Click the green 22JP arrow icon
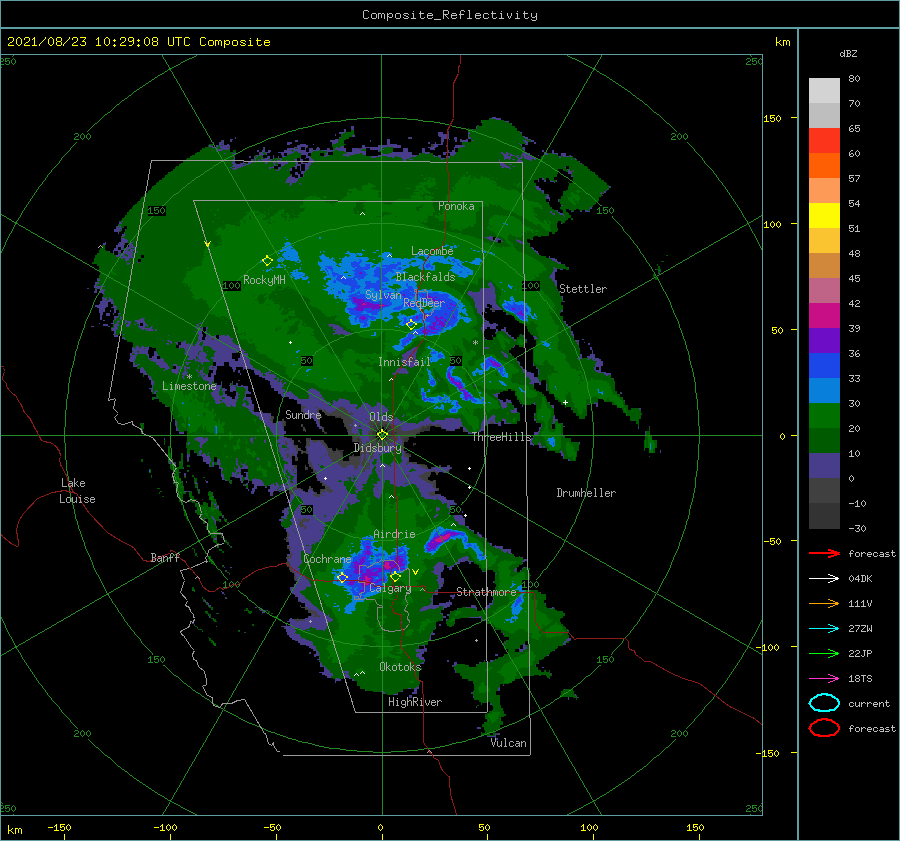 (824, 653)
